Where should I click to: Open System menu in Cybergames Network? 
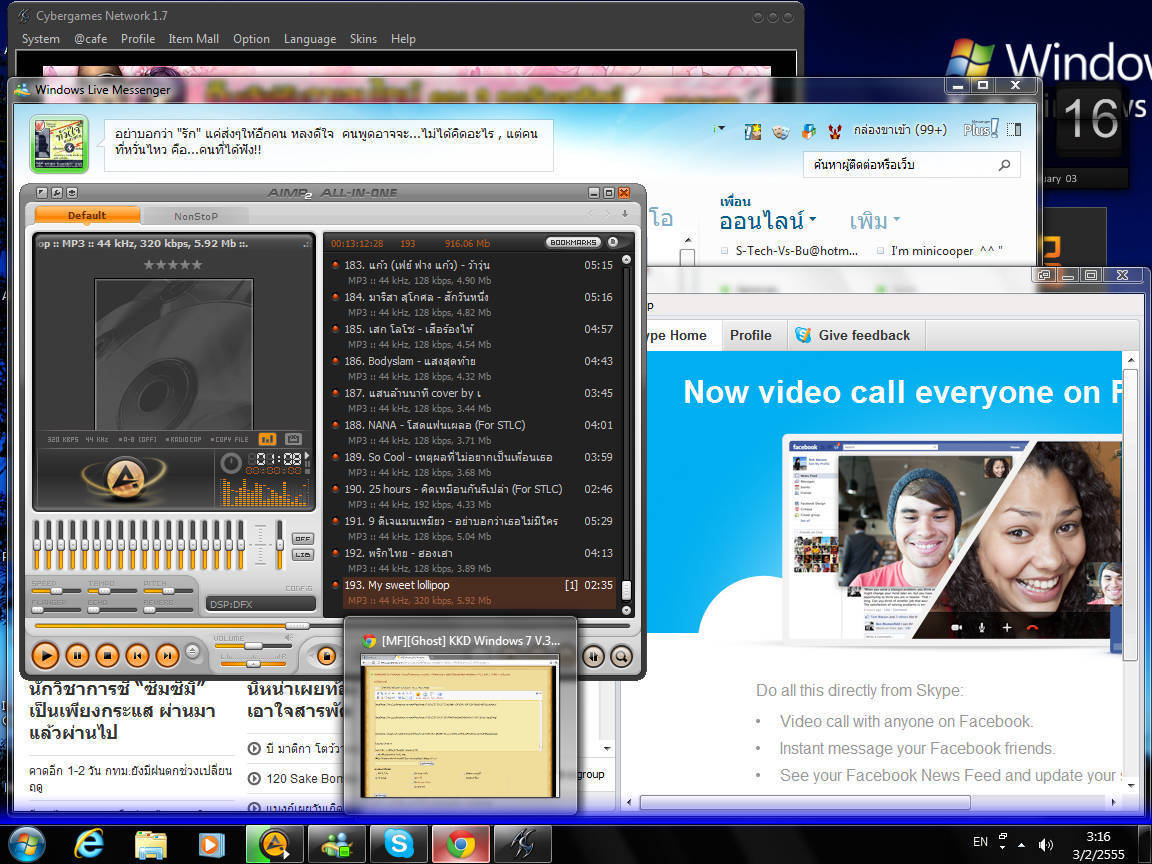[x=40, y=39]
